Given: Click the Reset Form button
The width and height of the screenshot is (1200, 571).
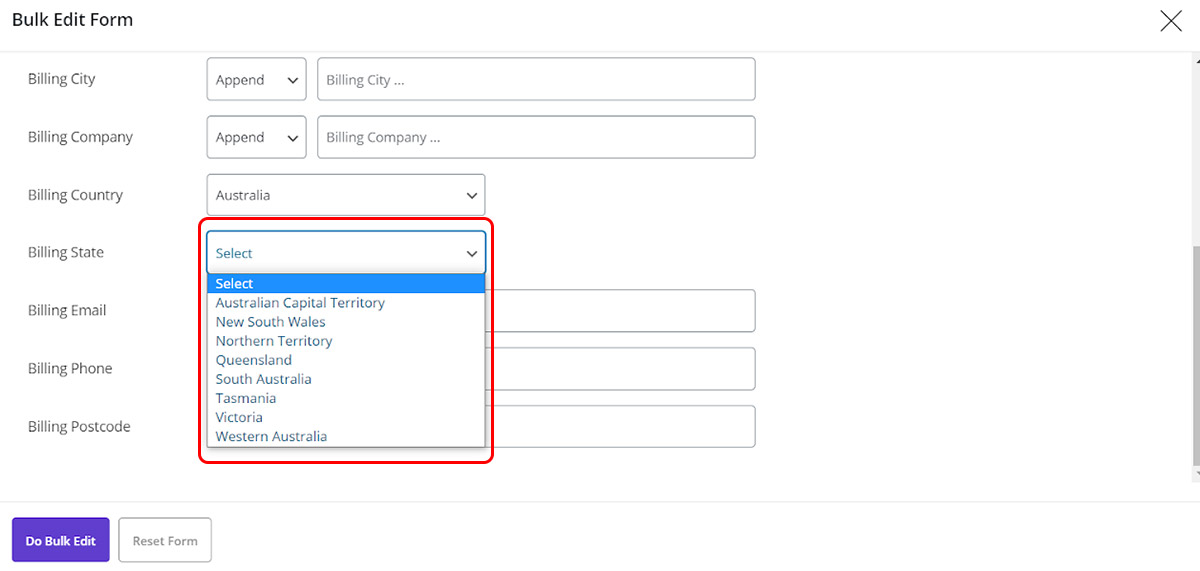Looking at the screenshot, I should (165, 541).
